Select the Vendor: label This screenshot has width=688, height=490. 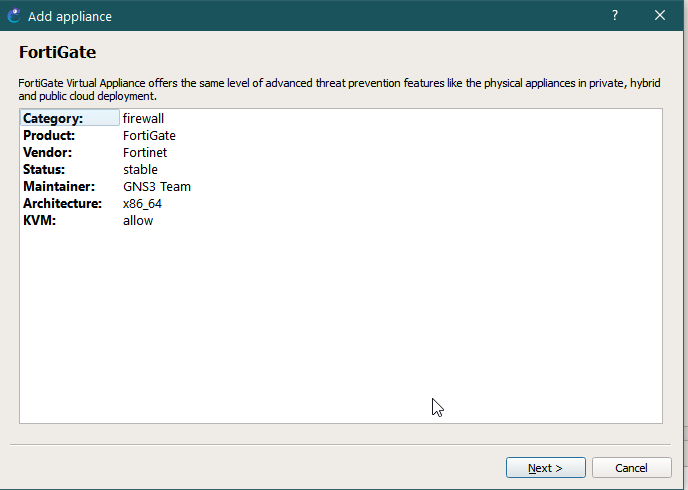(47, 153)
